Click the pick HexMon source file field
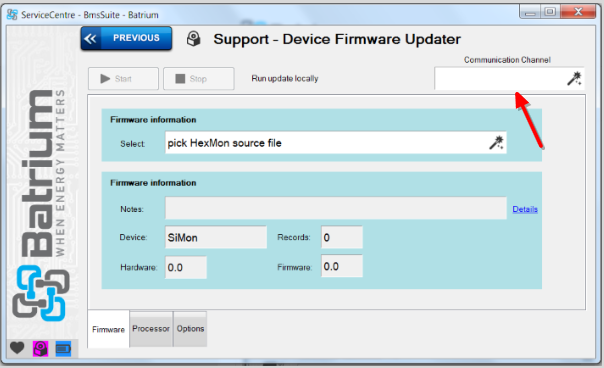 coord(336,143)
